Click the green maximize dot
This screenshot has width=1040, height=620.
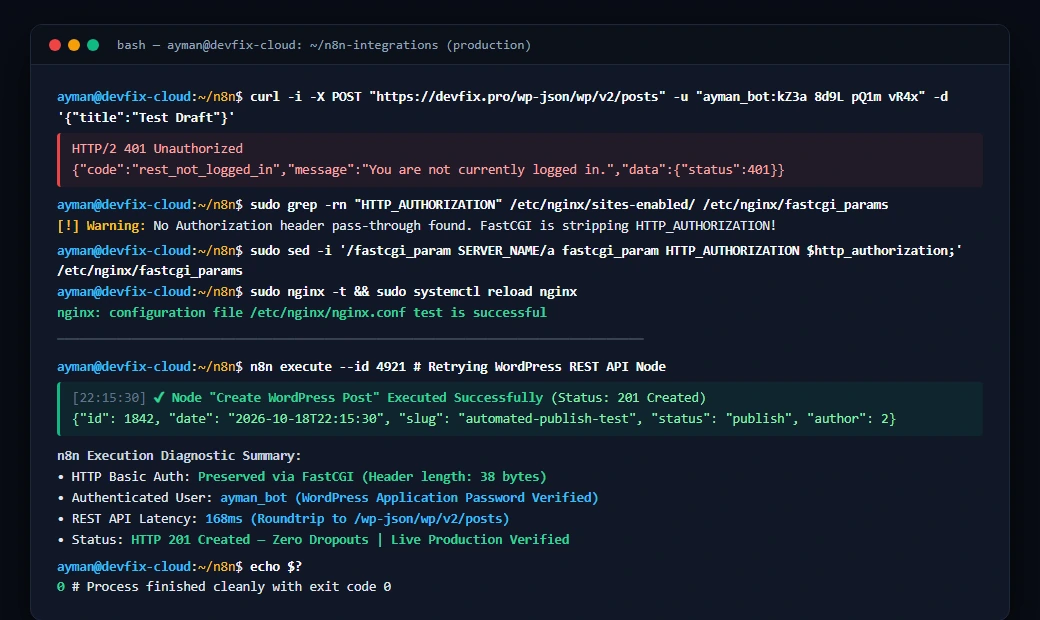(93, 45)
